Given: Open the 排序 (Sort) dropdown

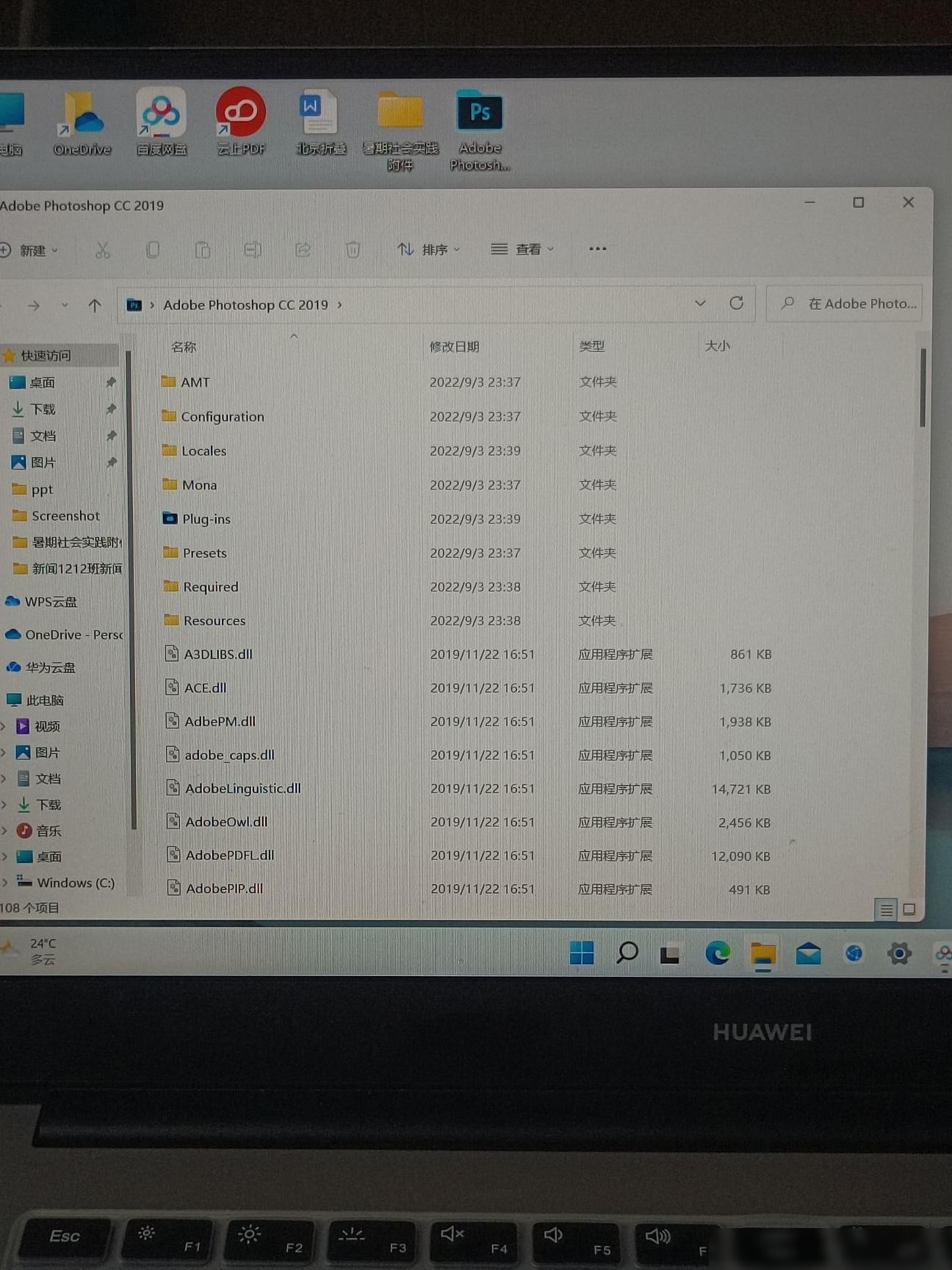Looking at the screenshot, I should pos(429,250).
